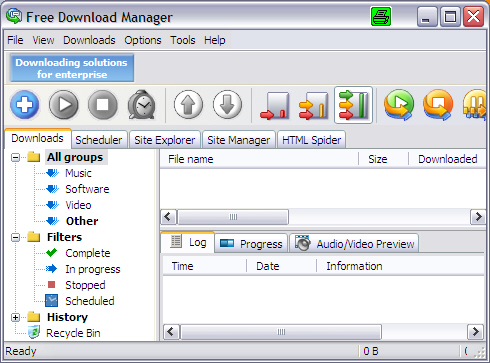Select heavy traffic mode icon
This screenshot has height=363, width=490.
pyautogui.click(x=353, y=105)
